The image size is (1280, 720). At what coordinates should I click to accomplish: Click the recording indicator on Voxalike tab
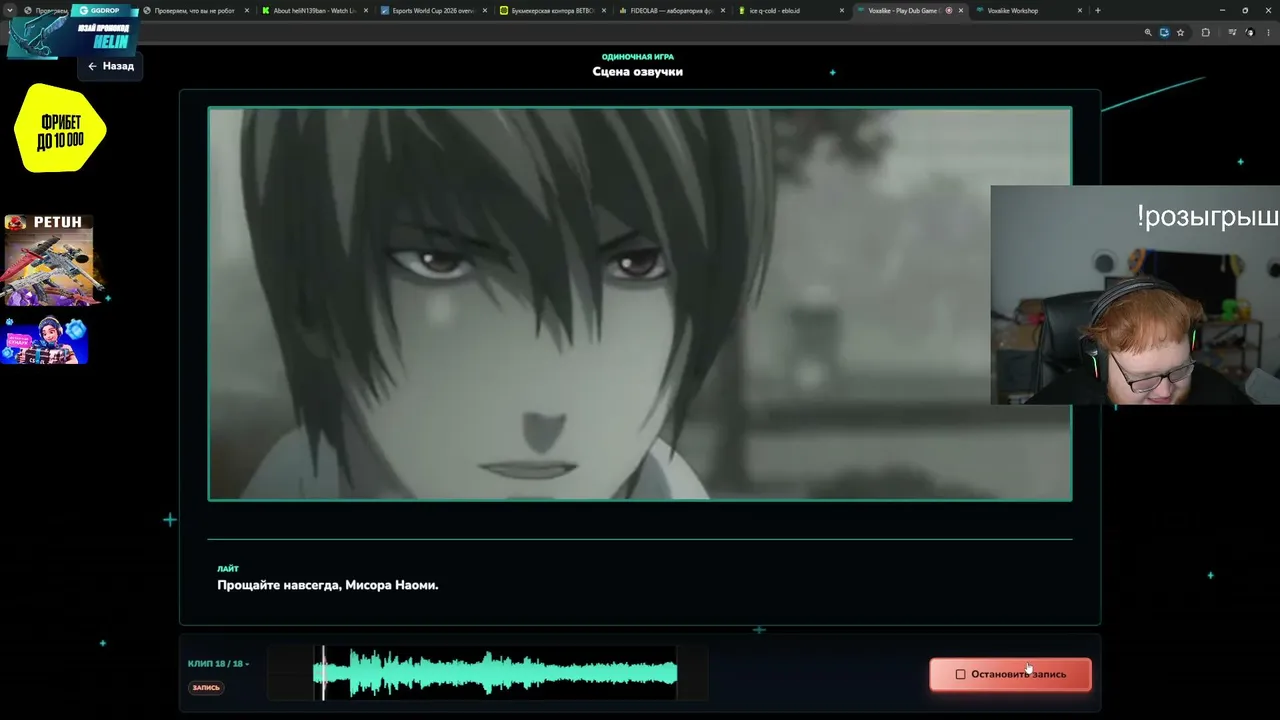tap(949, 11)
